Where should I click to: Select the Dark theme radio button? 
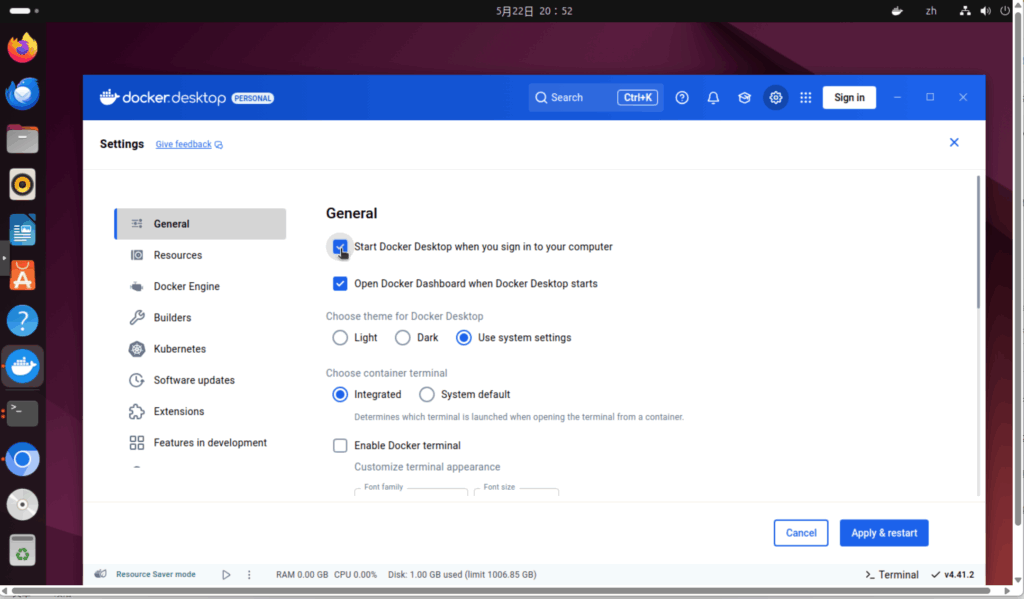[402, 338]
